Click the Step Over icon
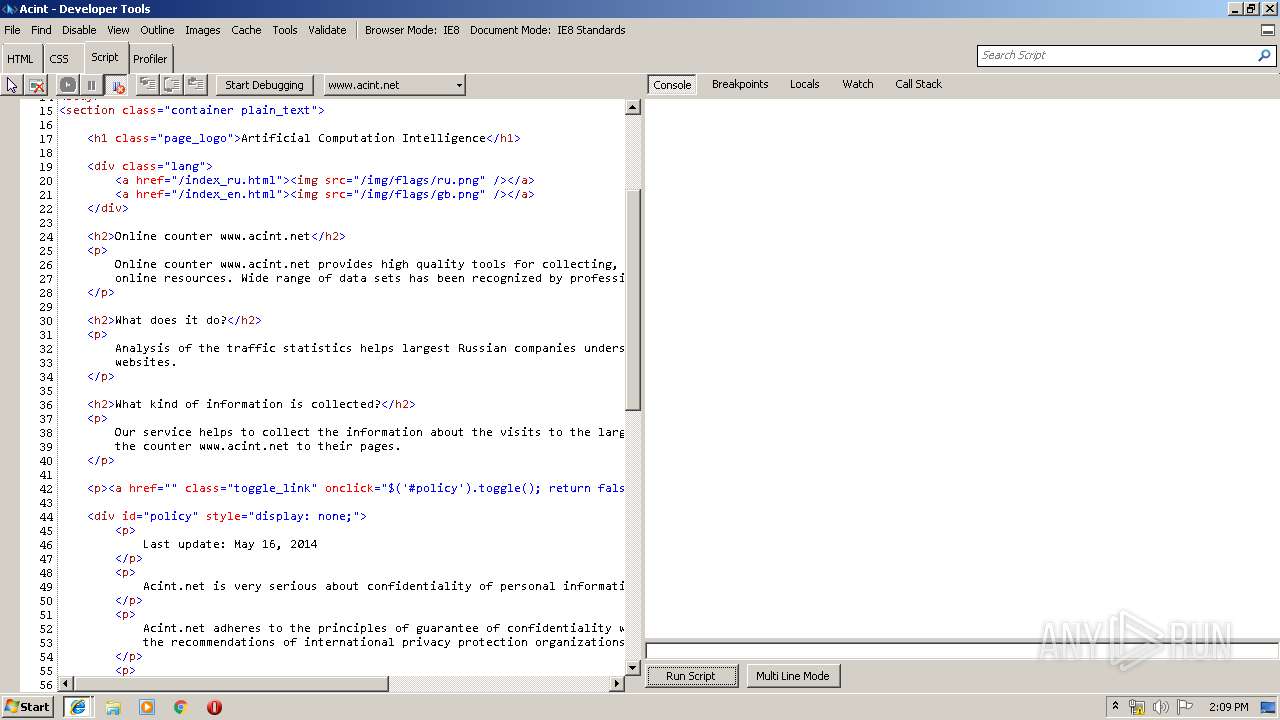Screen dimensions: 1280x720 172,85
